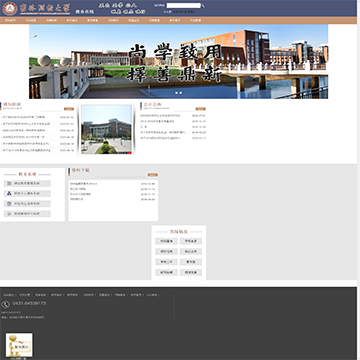
Task: Click the 尚学致用 campus banner image
Action: 178,61
